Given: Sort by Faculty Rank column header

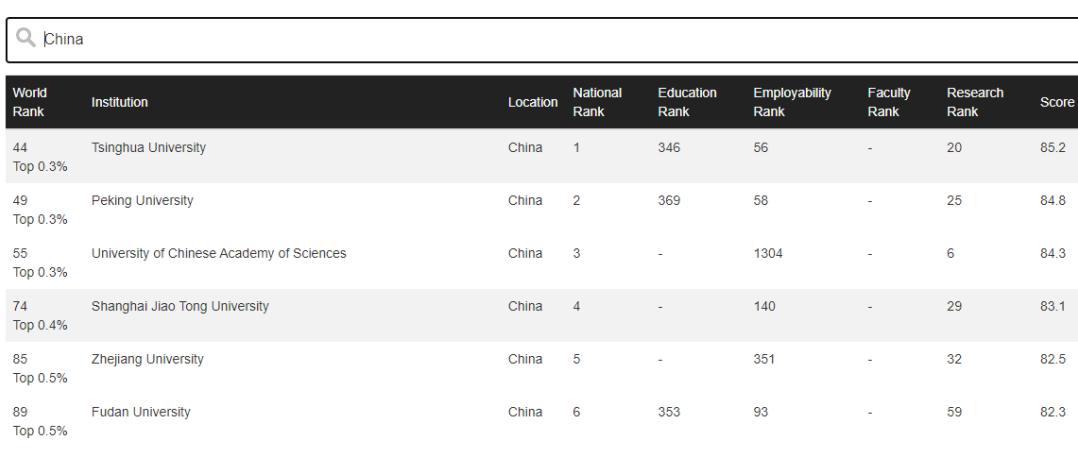Looking at the screenshot, I should click(889, 102).
